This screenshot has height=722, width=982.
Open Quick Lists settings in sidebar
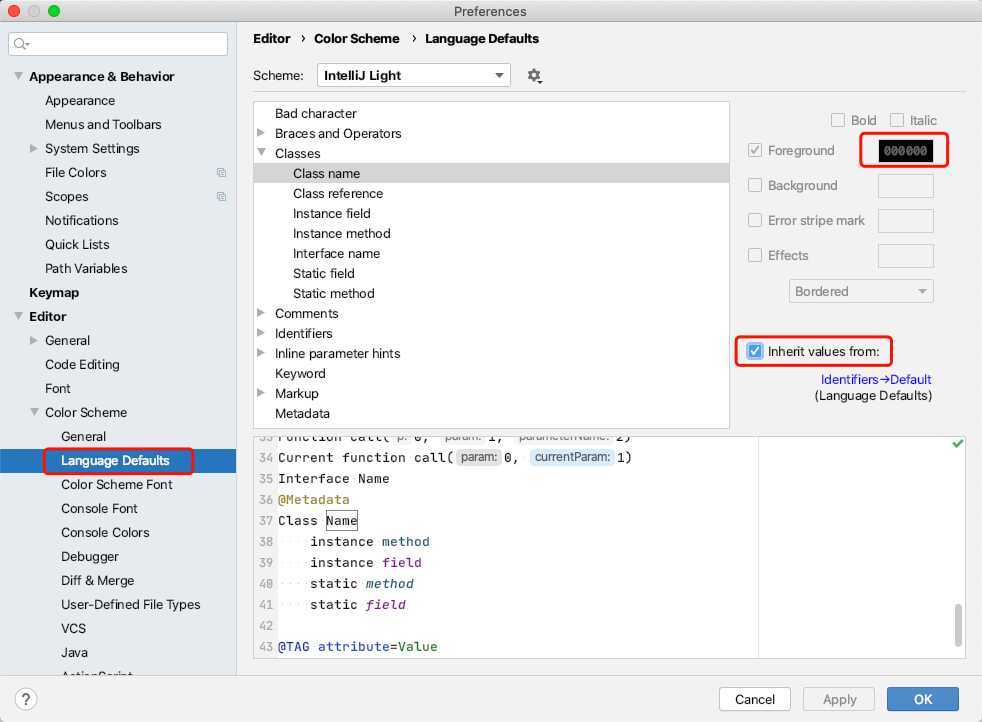[x=77, y=244]
